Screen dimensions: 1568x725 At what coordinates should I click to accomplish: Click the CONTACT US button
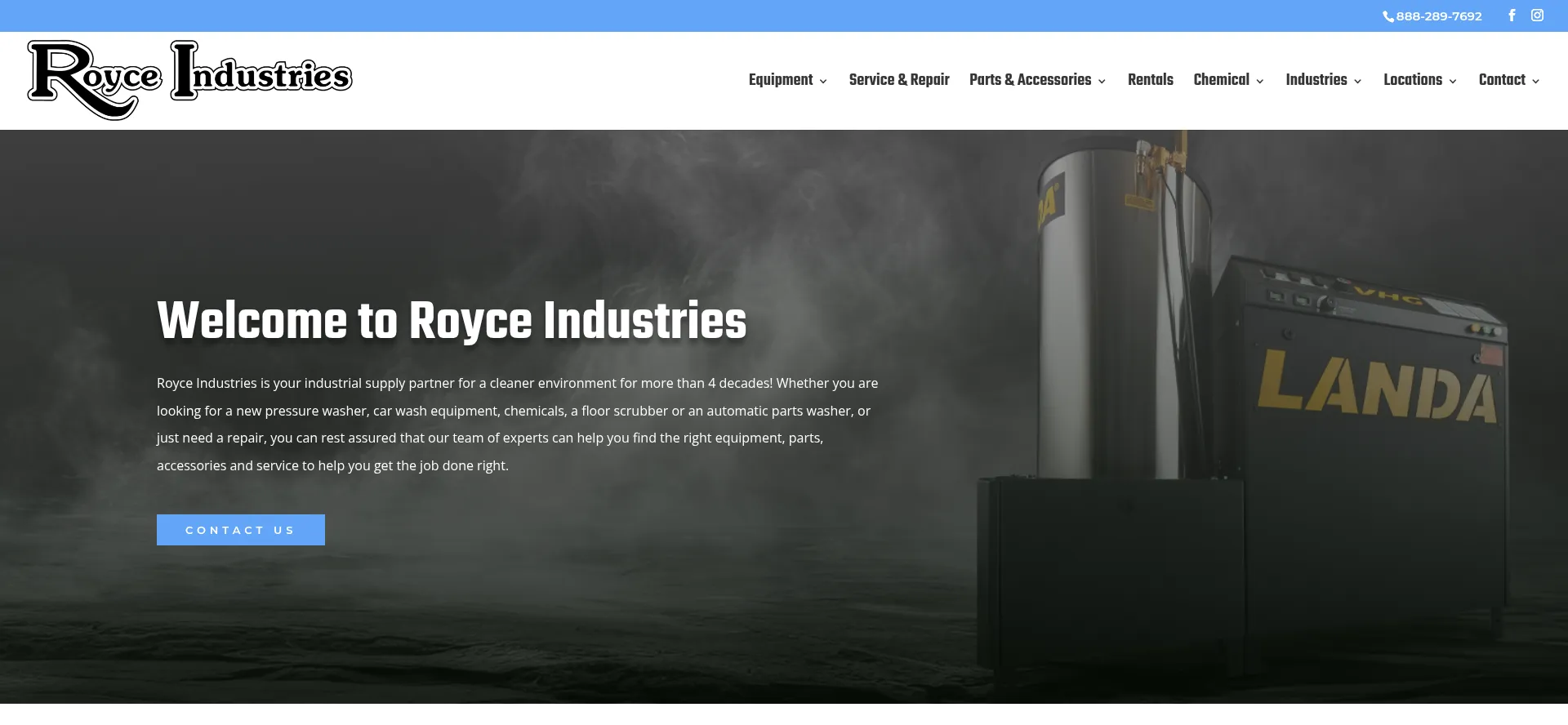pos(241,530)
